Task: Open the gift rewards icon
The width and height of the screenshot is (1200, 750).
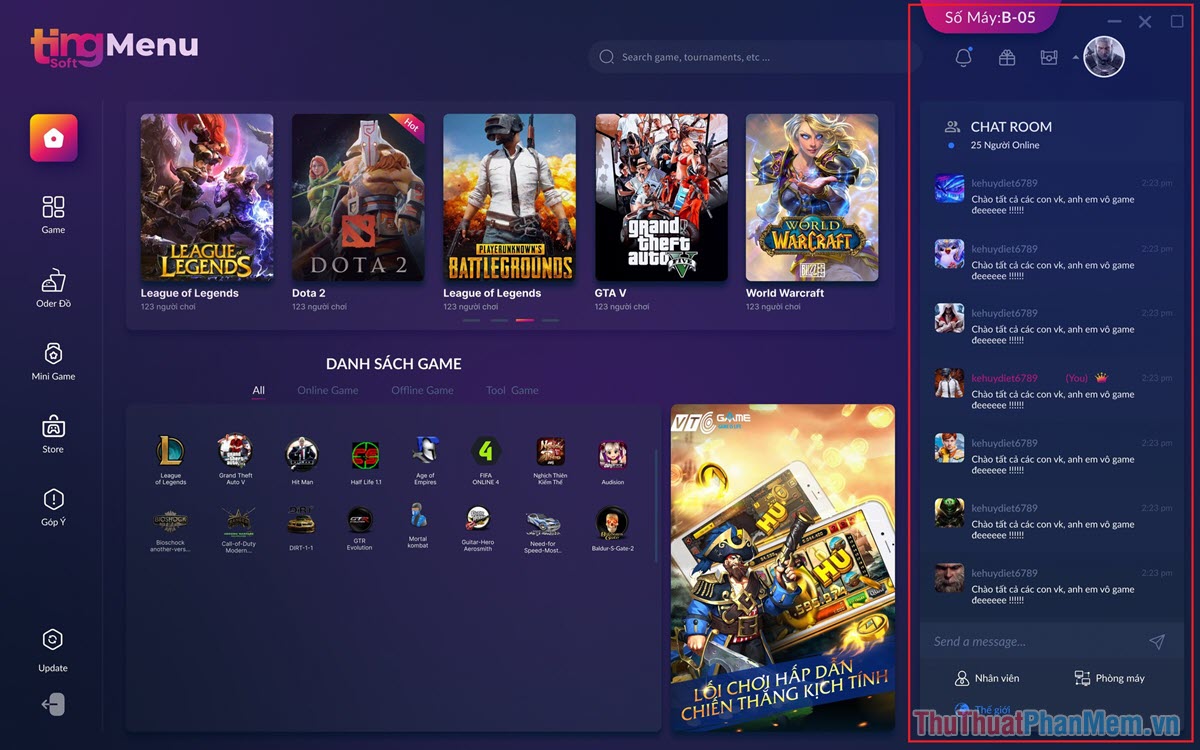Action: 1006,57
